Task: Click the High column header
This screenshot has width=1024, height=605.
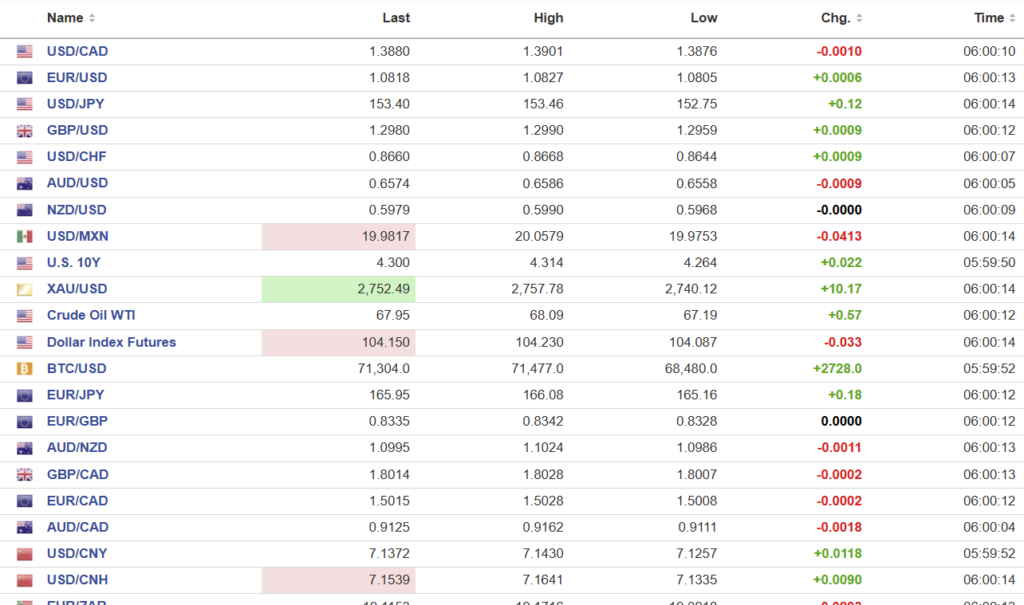Action: coord(548,18)
